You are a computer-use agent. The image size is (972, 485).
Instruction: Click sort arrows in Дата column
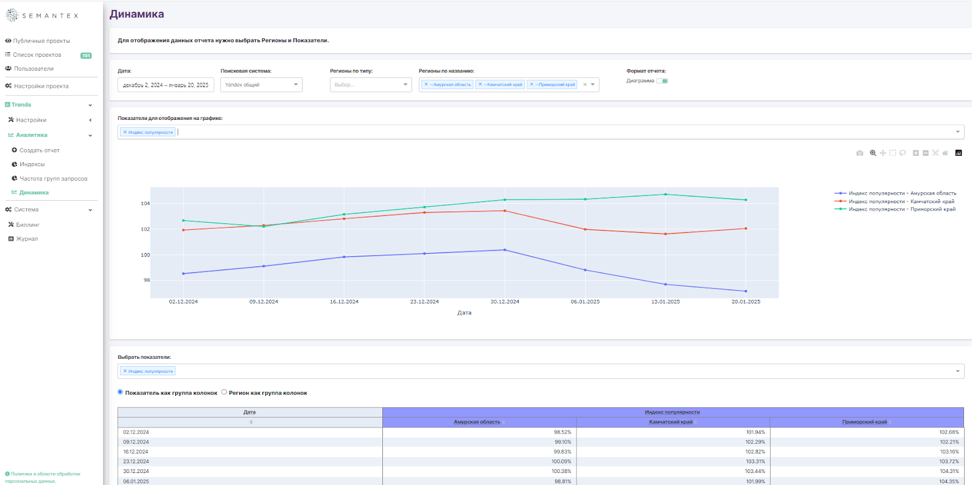pyautogui.click(x=250, y=422)
